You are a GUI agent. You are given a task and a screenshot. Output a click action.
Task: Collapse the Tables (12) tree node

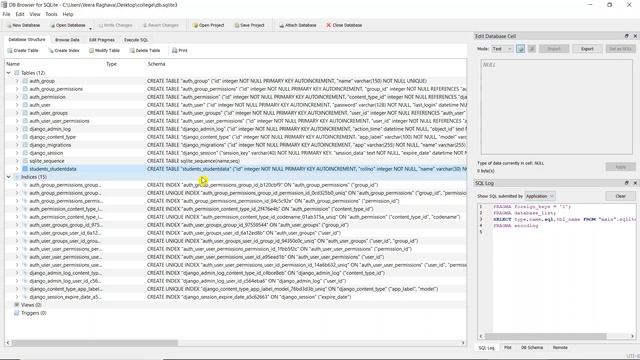pyautogui.click(x=9, y=73)
